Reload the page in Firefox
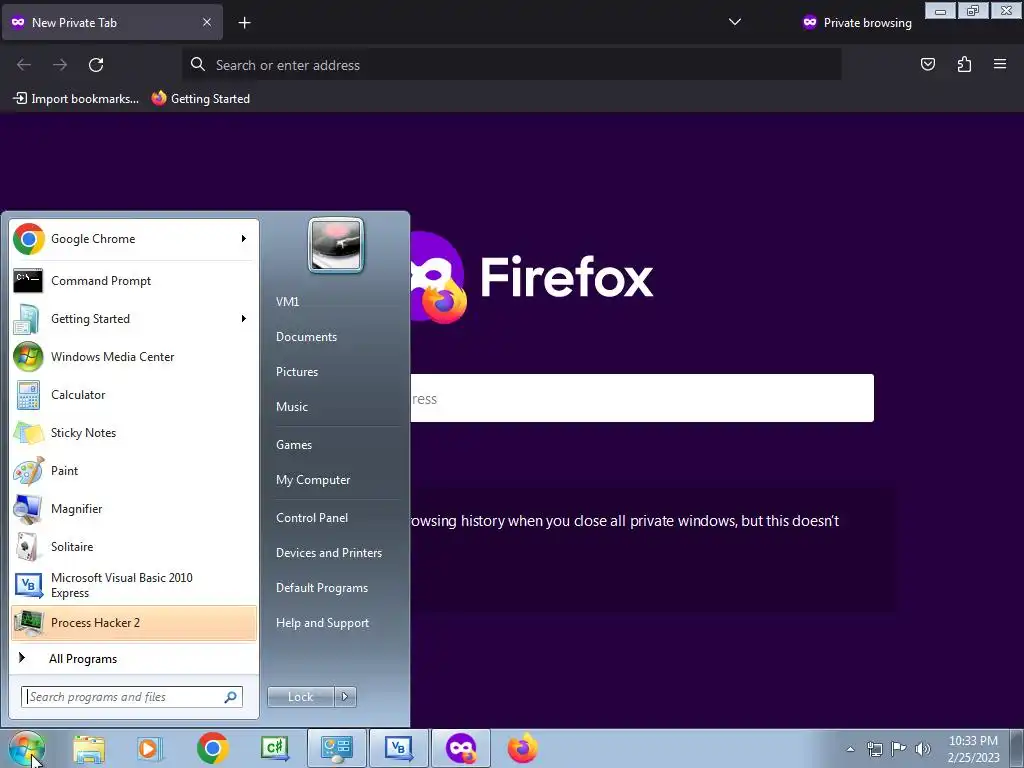Image resolution: width=1024 pixels, height=768 pixels. click(96, 65)
